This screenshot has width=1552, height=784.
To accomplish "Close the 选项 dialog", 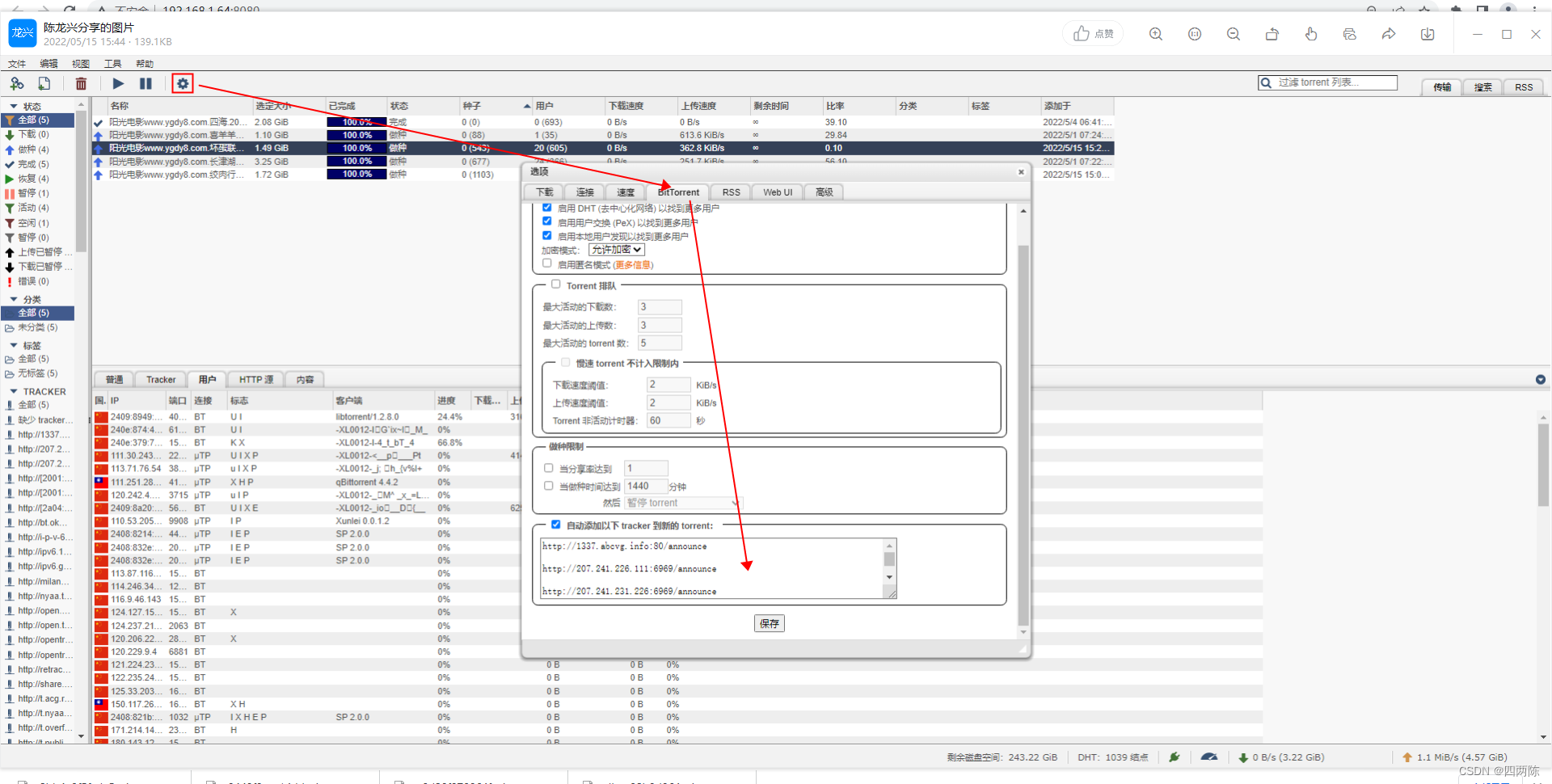I will tap(1021, 171).
